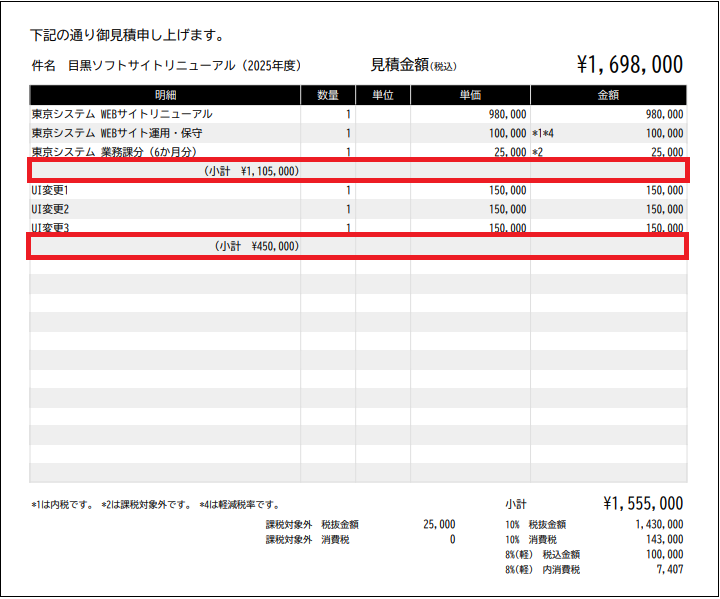Click the 明細 column header
This screenshot has height=599, width=720.
pyautogui.click(x=166, y=95)
